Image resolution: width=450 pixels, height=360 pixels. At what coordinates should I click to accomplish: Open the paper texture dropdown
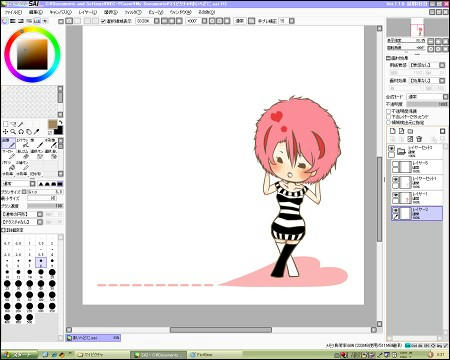(x=427, y=65)
